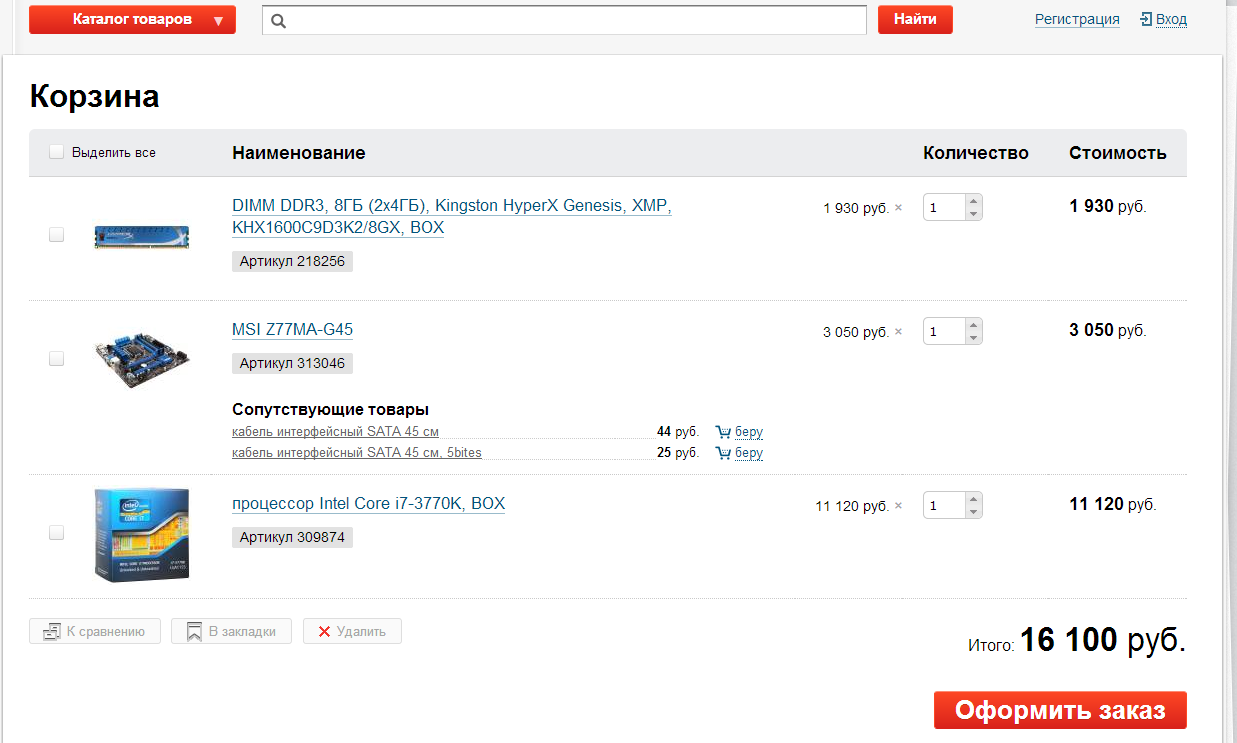Increase quantity of Kingston memory with up arrow

pos(973,200)
